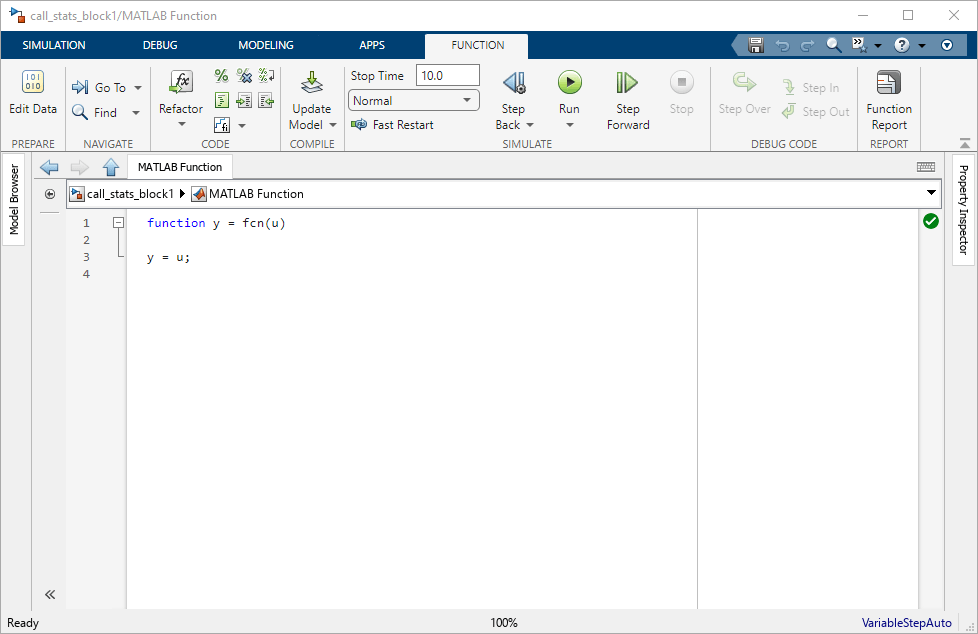Edit the Stop Time field value
Viewport: 978px width, 634px height.
447,74
